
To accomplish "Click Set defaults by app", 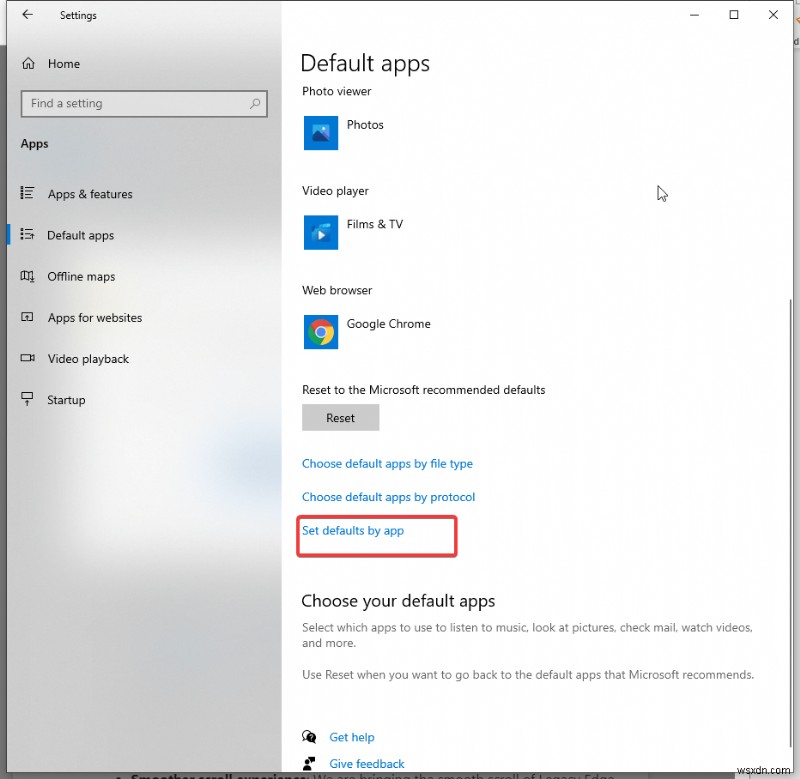I will [352, 531].
